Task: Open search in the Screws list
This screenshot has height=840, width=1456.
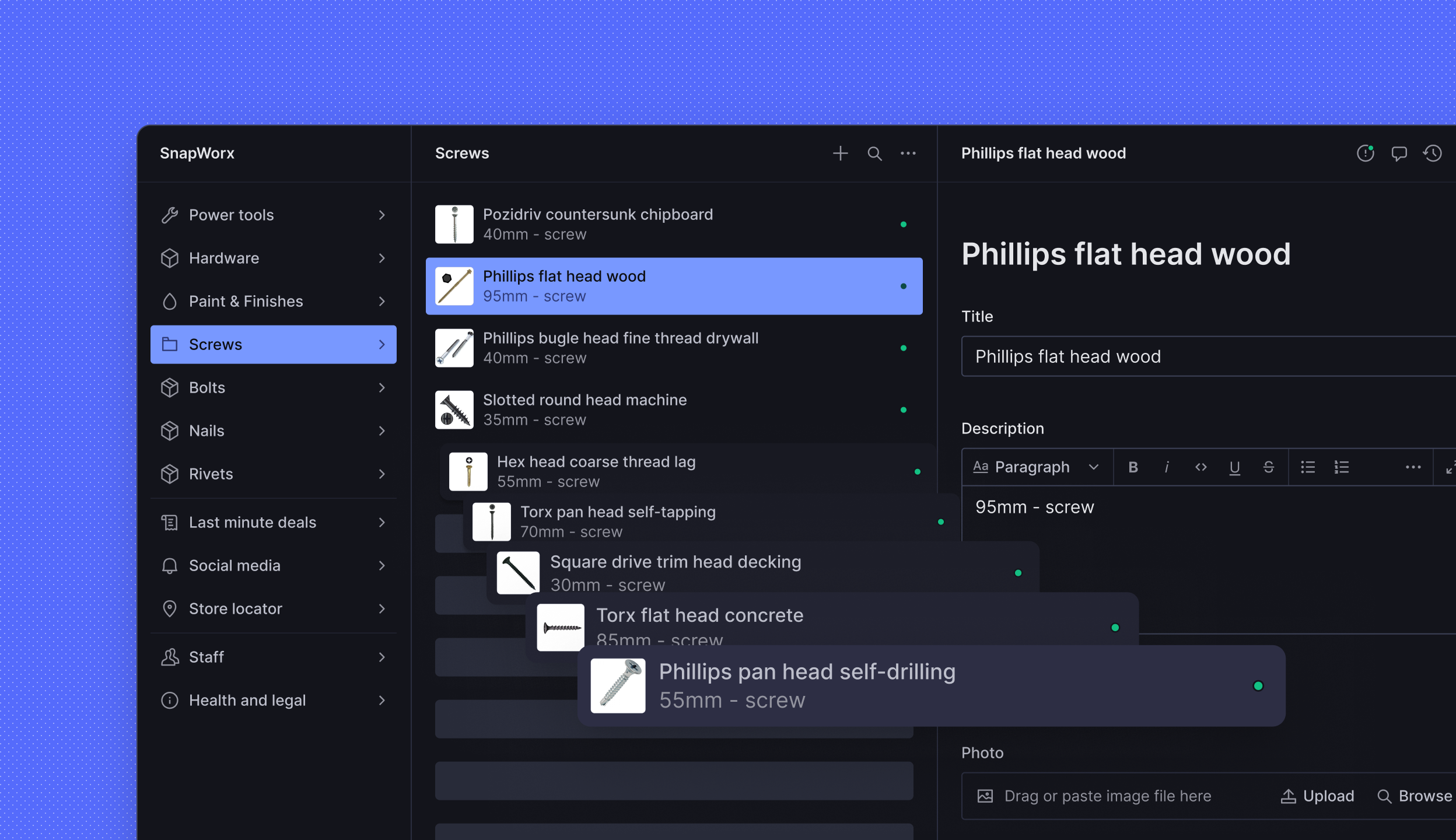Action: click(x=874, y=153)
